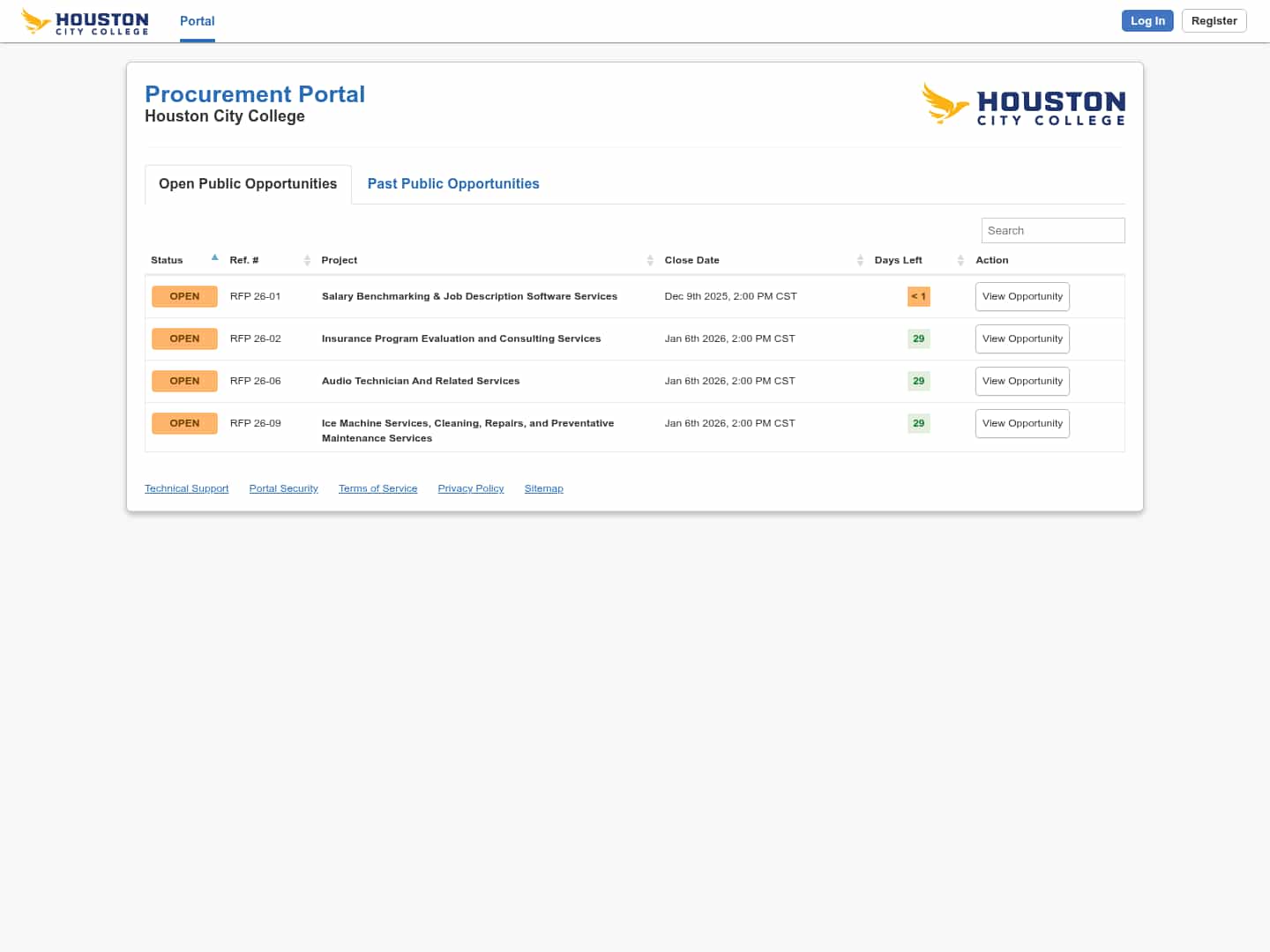Sort by Ref. # column arrows
1270x952 pixels.
(307, 260)
